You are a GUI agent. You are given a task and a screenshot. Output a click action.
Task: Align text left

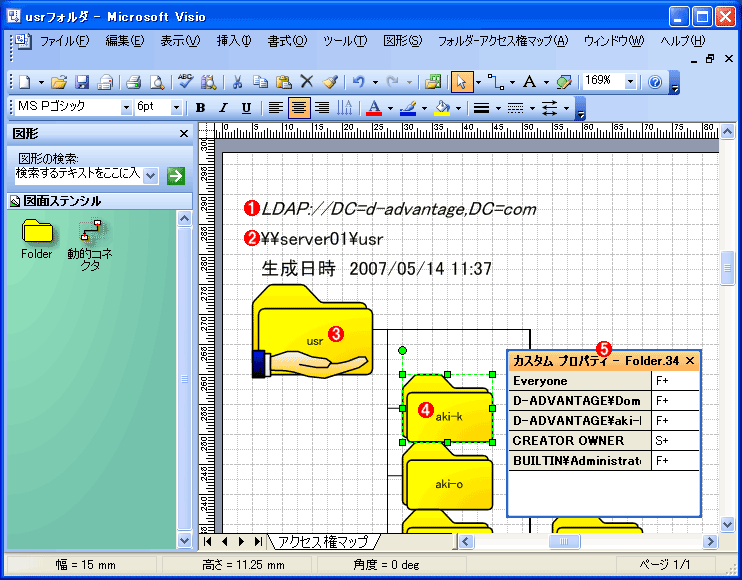276,108
